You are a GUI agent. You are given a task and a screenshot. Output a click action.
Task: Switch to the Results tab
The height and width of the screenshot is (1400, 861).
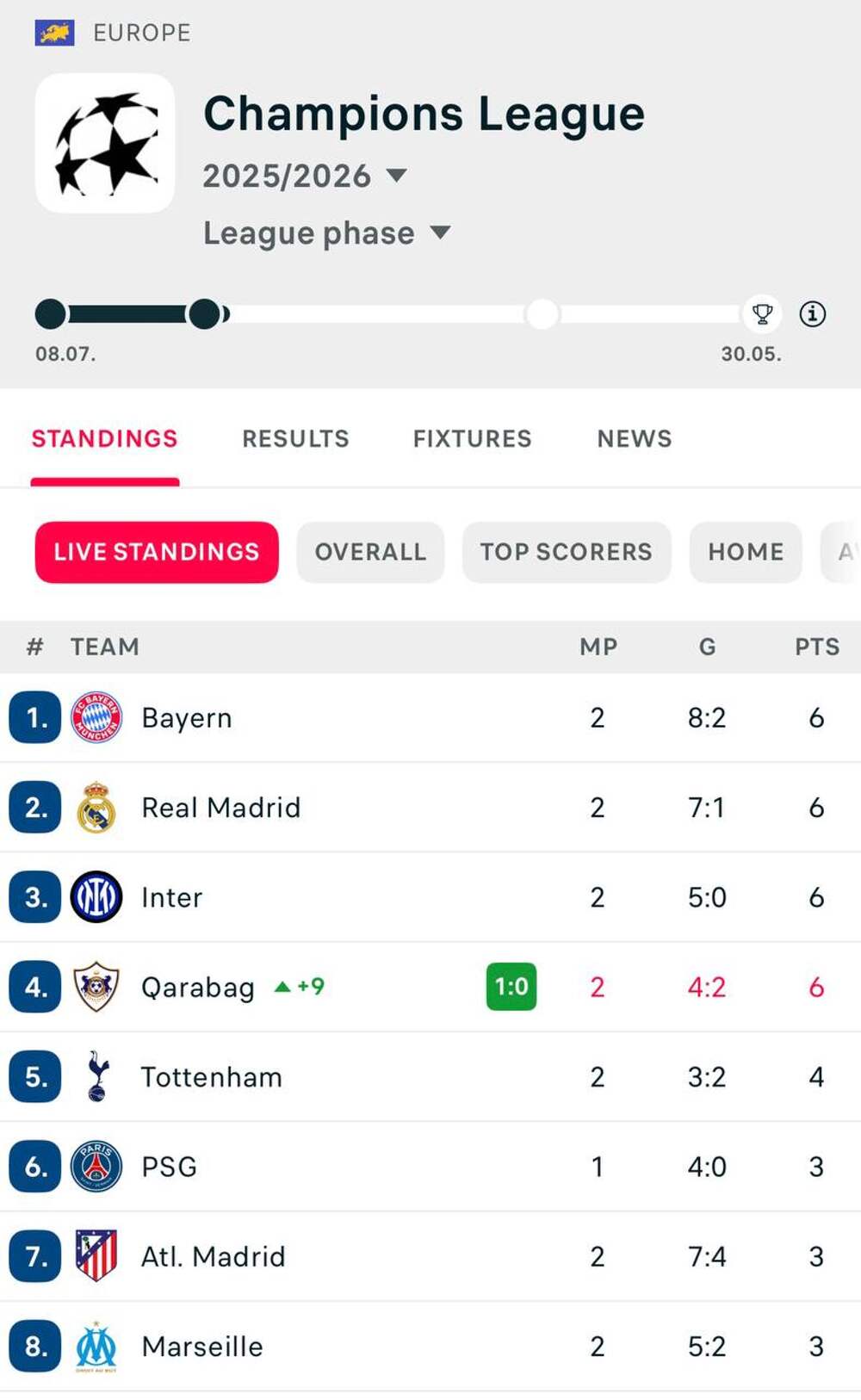coord(295,439)
